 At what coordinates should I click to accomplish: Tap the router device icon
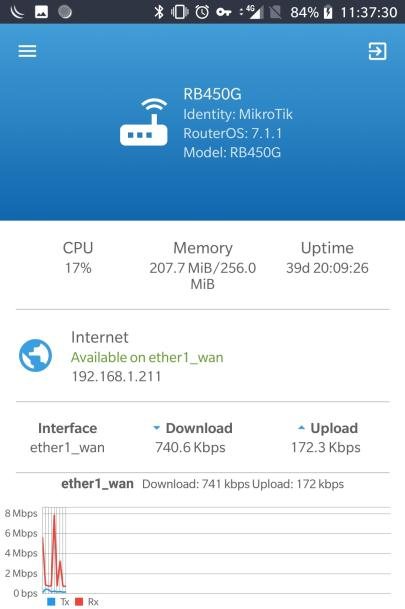click(144, 122)
